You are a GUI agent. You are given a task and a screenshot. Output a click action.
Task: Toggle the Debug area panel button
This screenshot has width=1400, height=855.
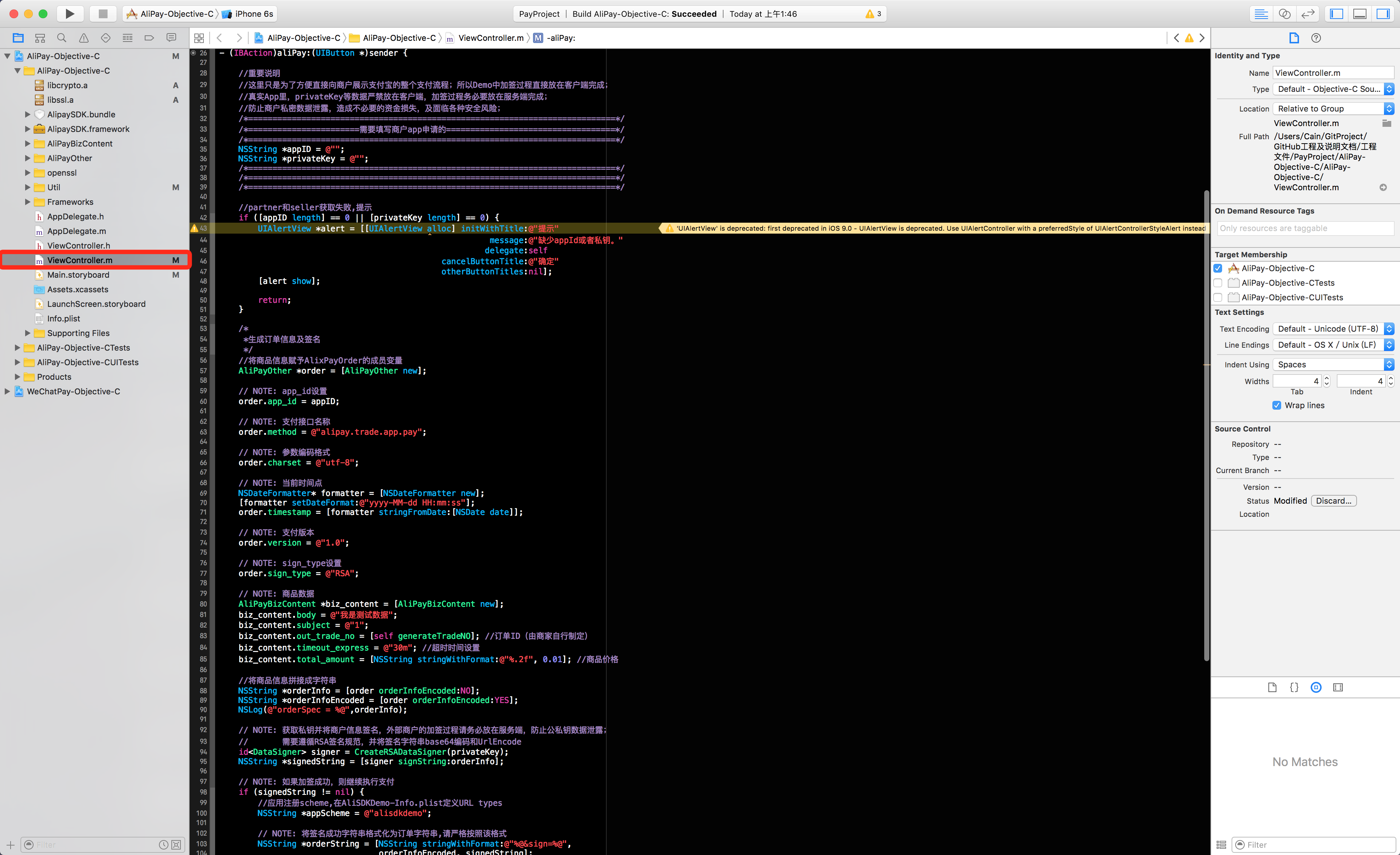coord(1360,13)
